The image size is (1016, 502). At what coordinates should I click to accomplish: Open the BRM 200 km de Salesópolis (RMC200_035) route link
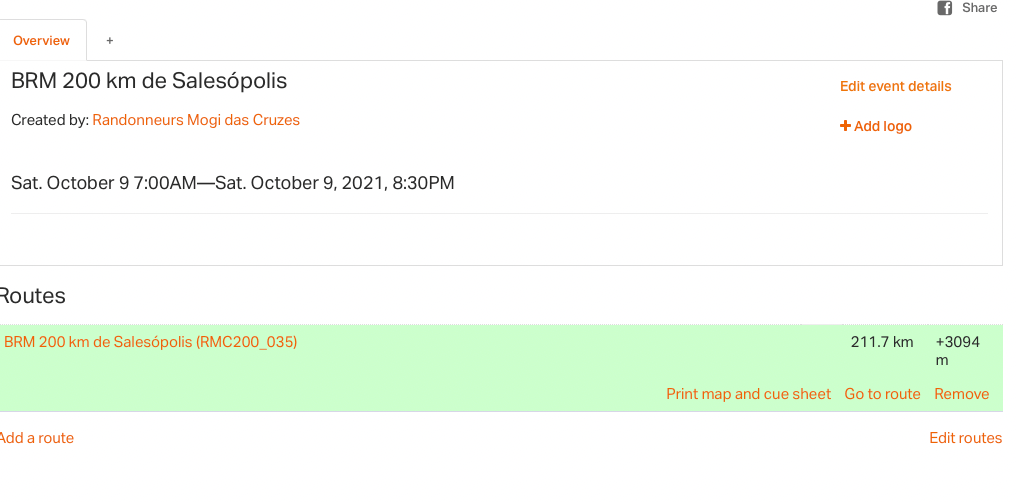coord(151,342)
